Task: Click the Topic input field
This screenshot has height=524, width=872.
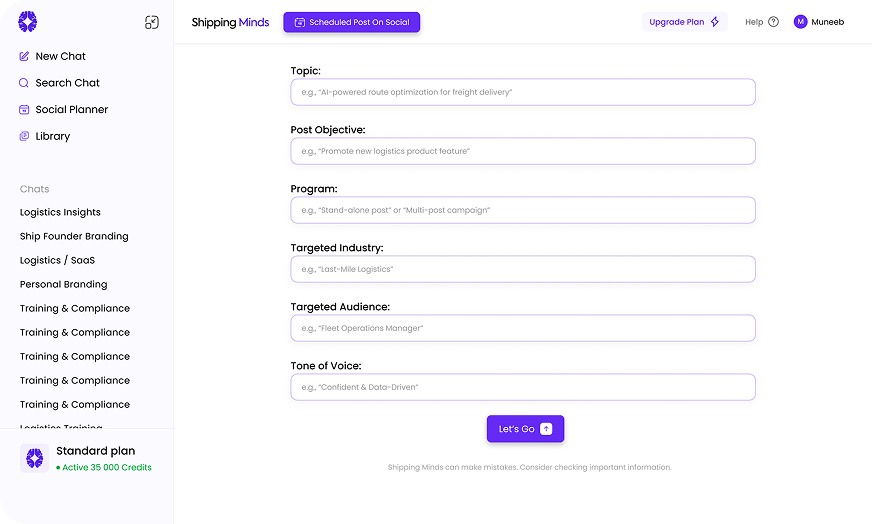Action: click(522, 92)
